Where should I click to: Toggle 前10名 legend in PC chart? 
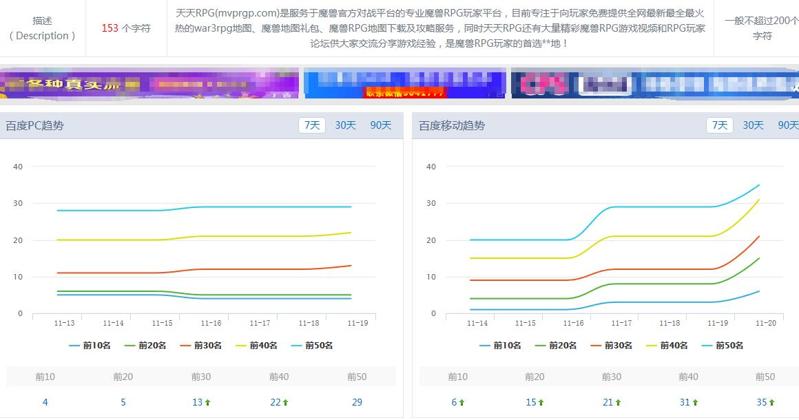pos(90,346)
